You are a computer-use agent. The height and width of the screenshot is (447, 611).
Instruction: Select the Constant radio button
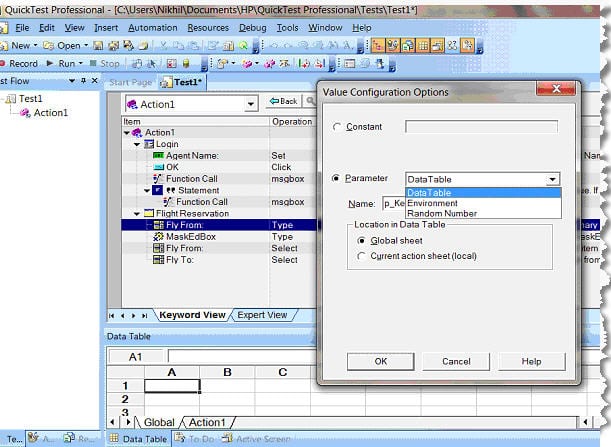pos(337,127)
